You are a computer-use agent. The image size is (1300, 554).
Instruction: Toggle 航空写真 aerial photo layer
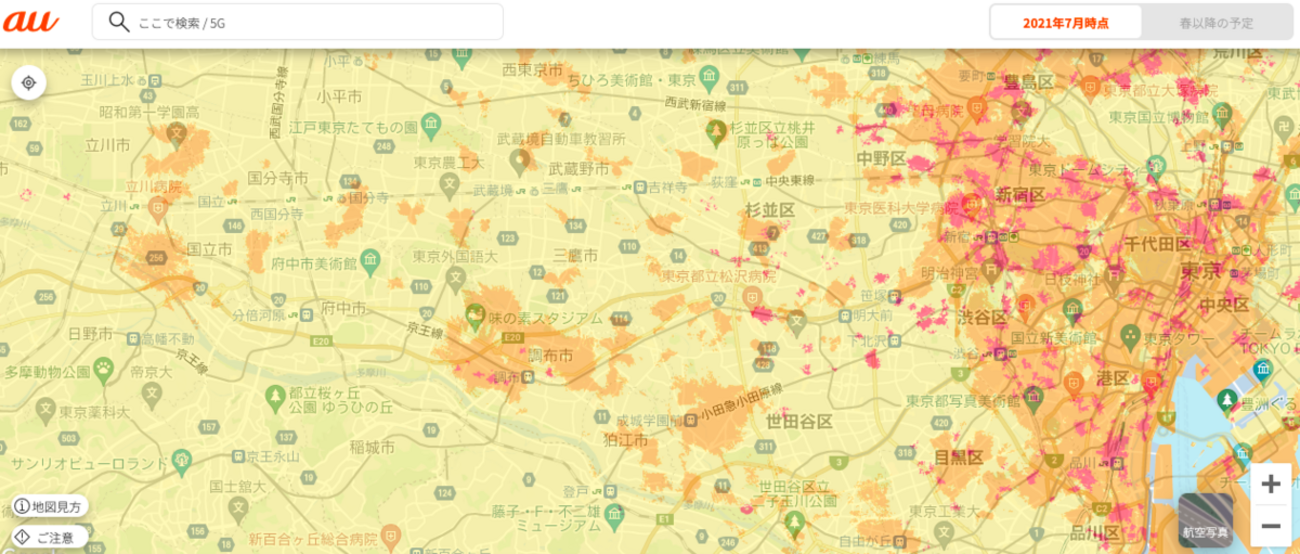[1206, 519]
